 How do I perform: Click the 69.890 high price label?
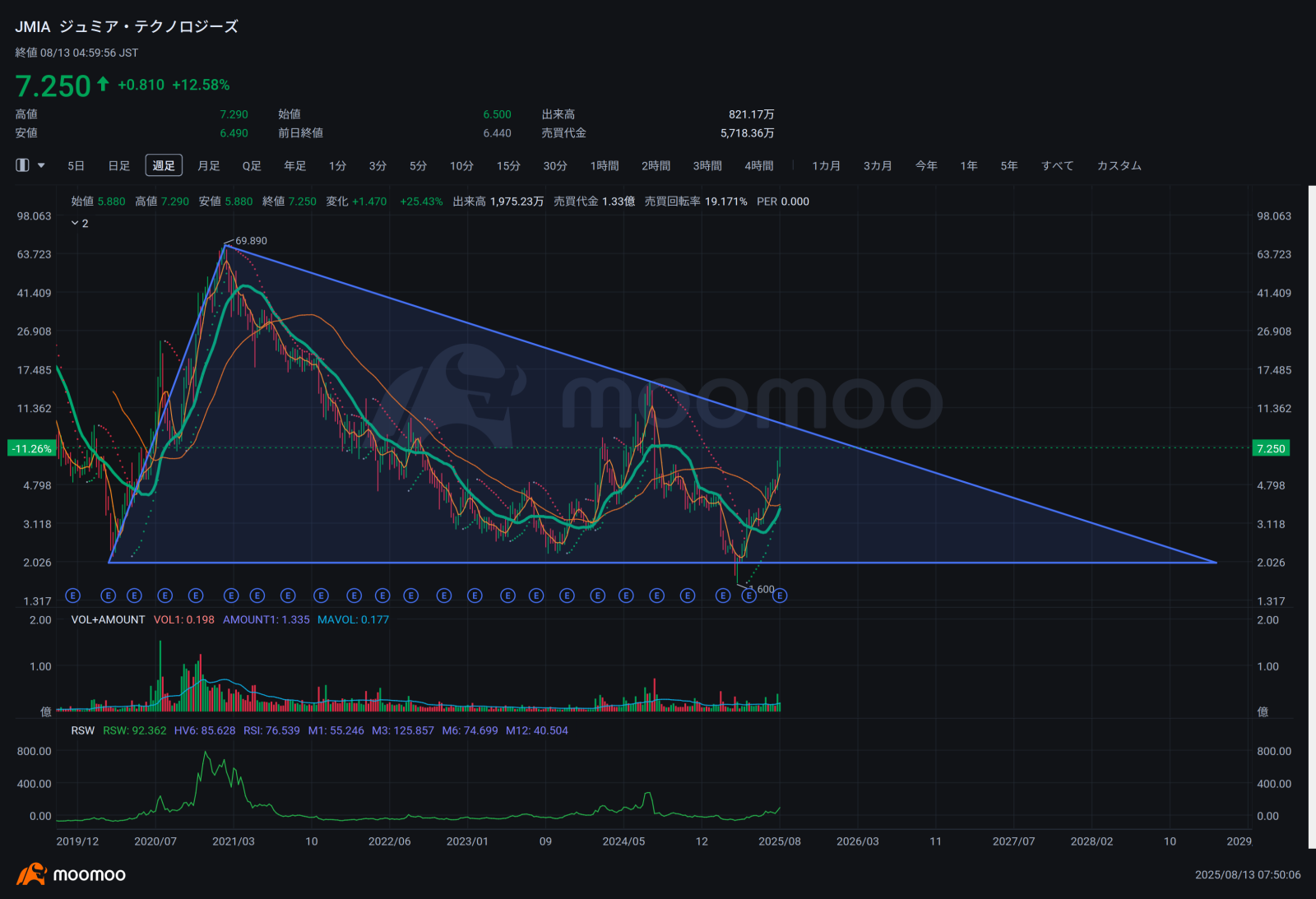(251, 241)
